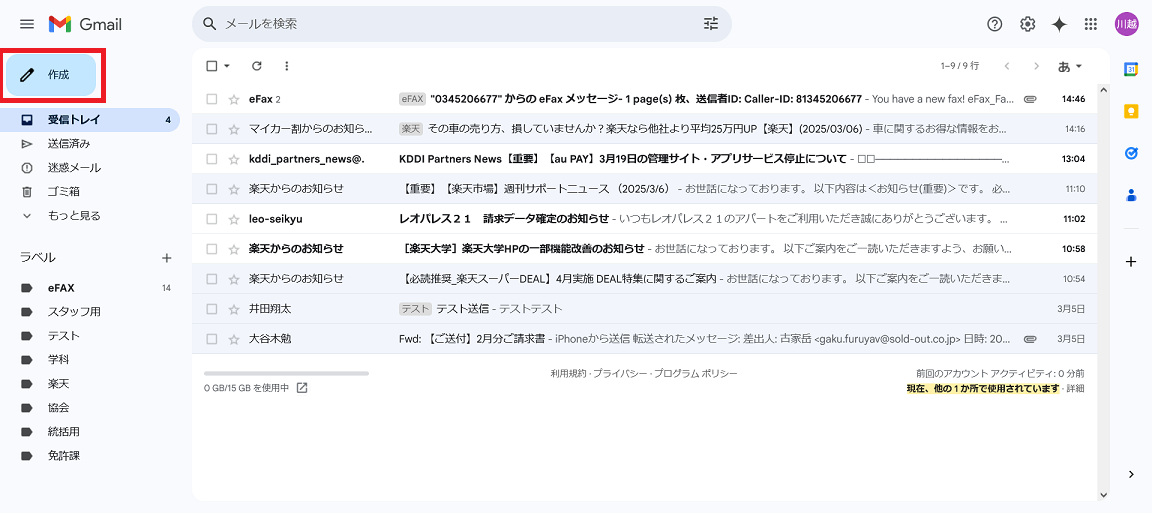Open the settings gear icon
1152x513 pixels.
coord(1027,24)
